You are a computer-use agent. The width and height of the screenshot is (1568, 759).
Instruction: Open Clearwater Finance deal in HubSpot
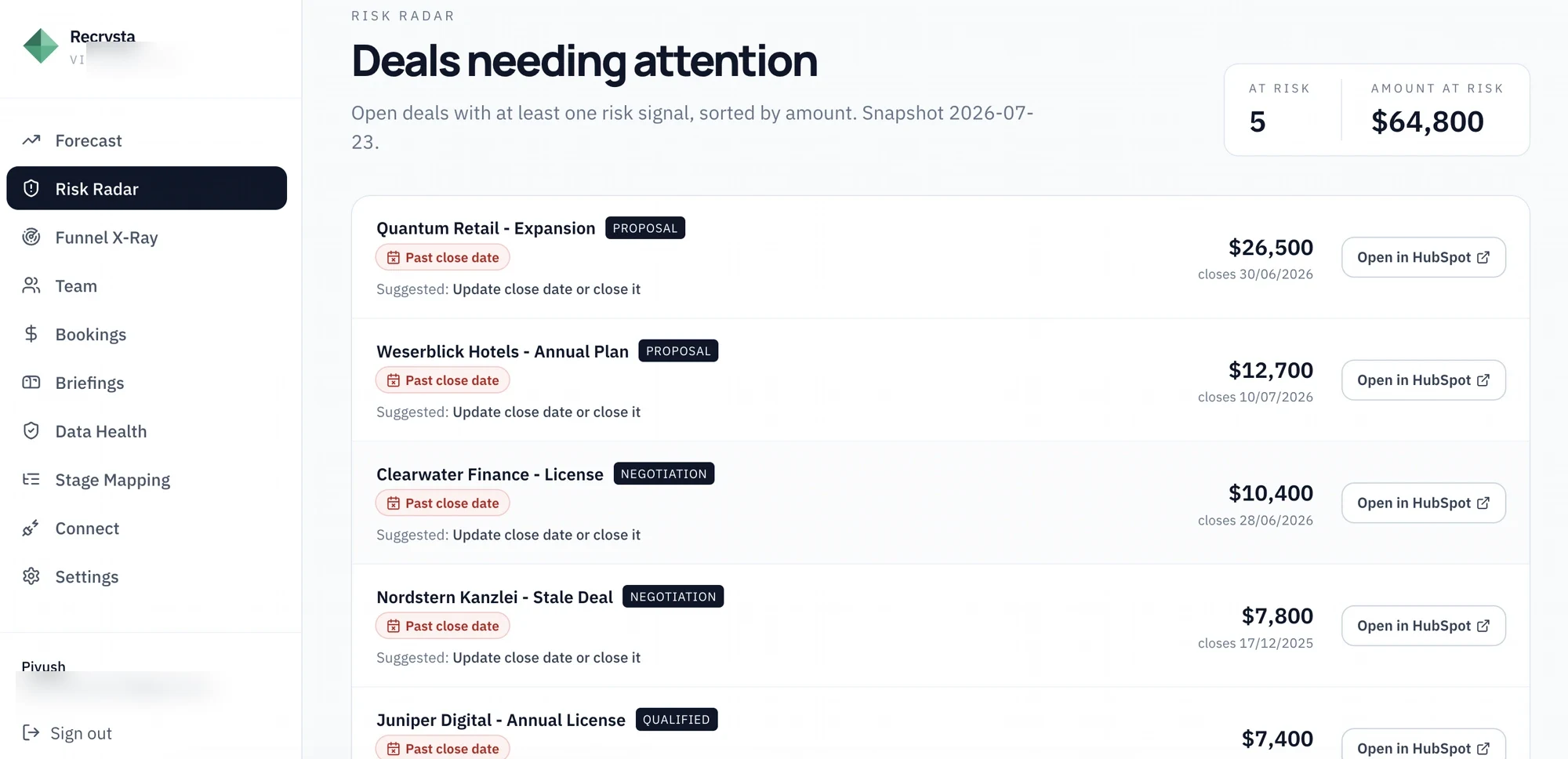pyautogui.click(x=1423, y=503)
